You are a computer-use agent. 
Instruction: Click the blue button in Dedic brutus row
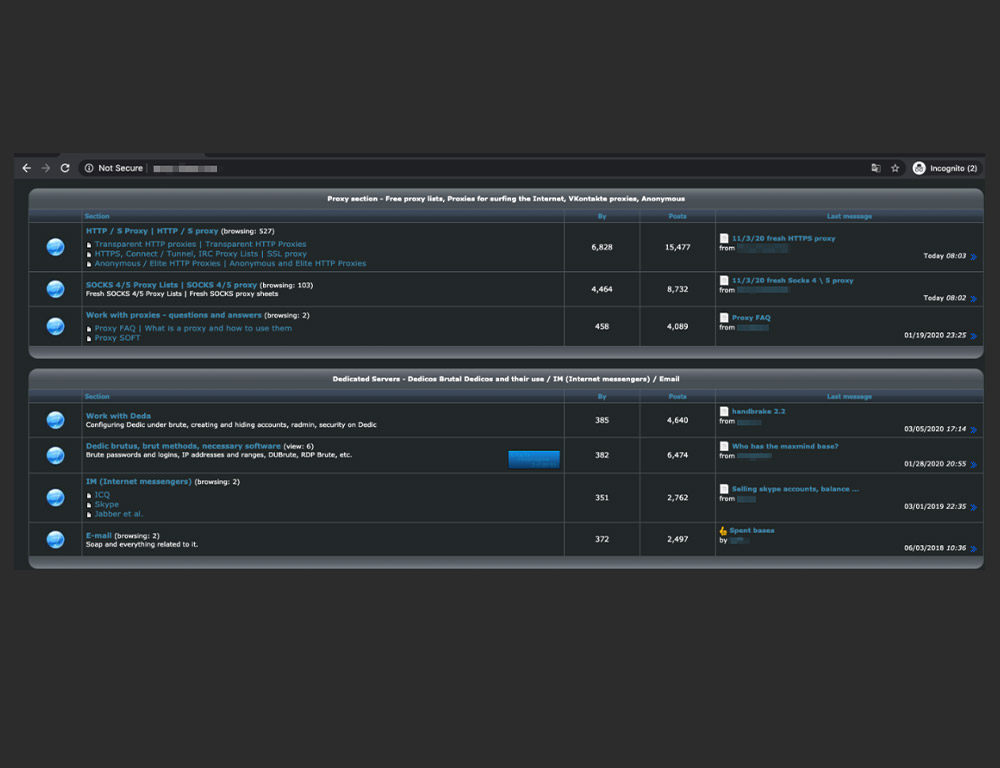533,459
